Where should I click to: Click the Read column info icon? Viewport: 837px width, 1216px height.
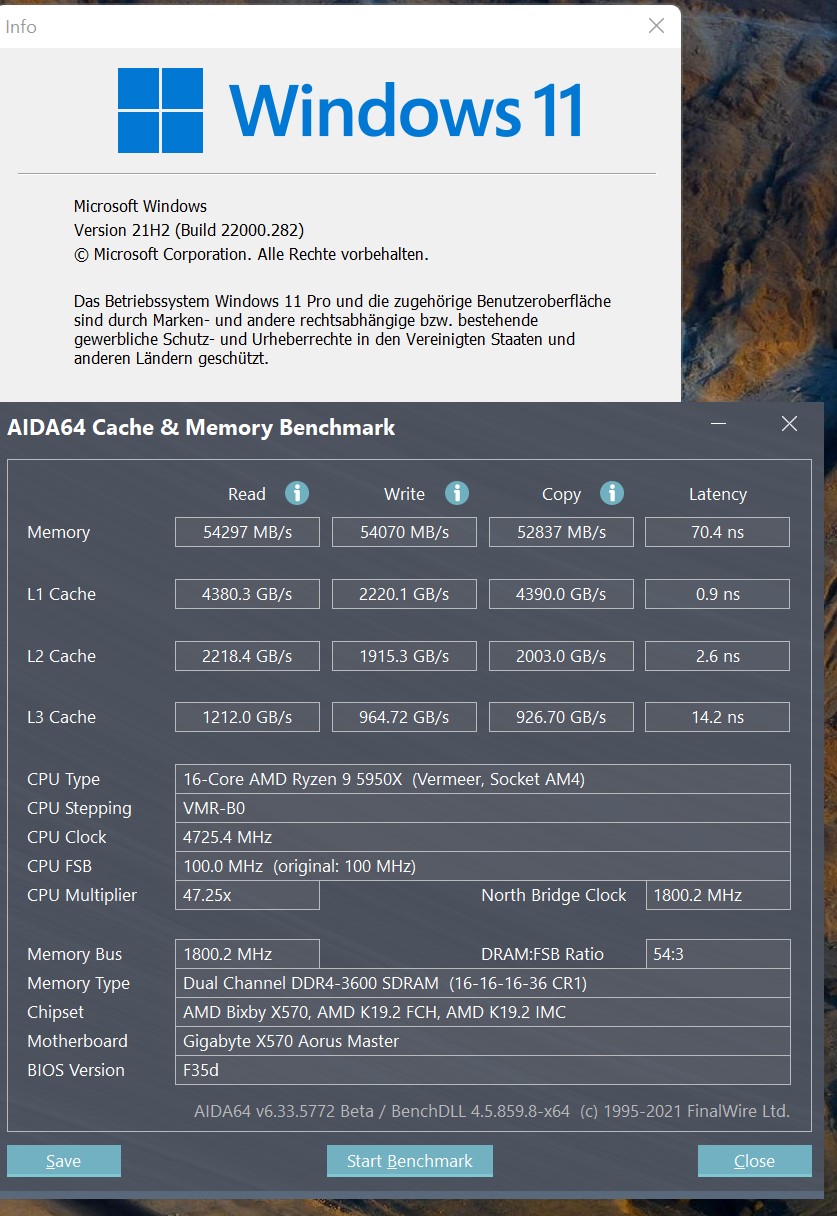click(297, 493)
